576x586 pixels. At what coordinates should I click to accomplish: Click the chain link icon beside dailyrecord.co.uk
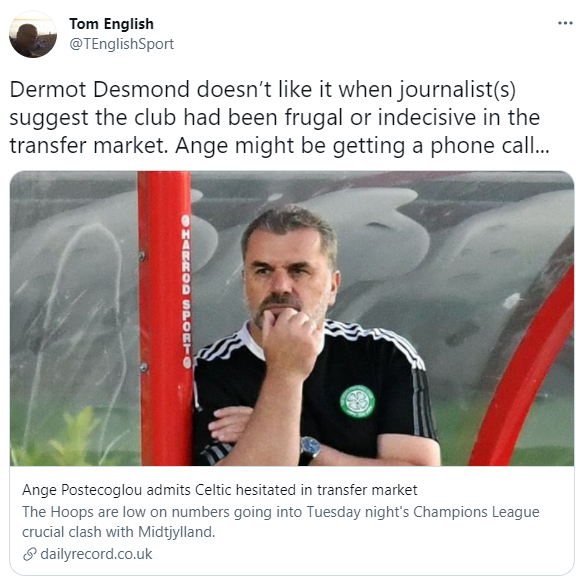pos(30,554)
